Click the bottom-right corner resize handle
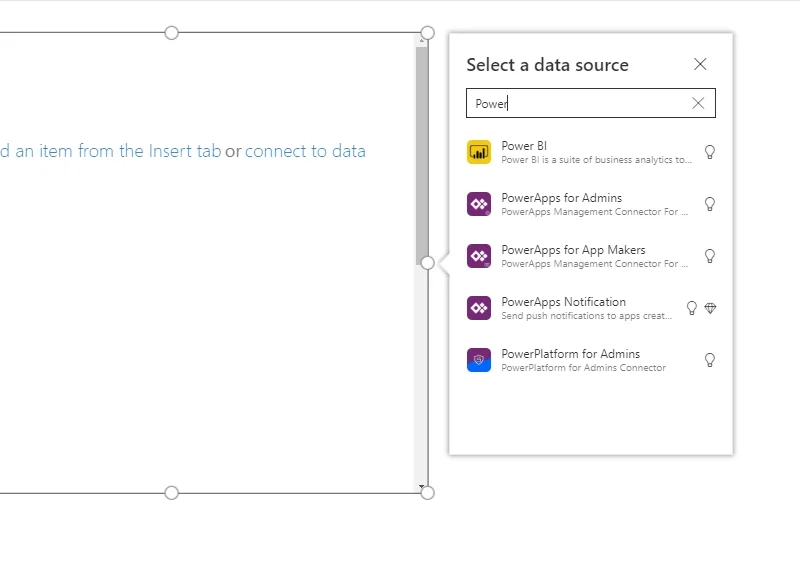The width and height of the screenshot is (800, 574). (x=428, y=493)
